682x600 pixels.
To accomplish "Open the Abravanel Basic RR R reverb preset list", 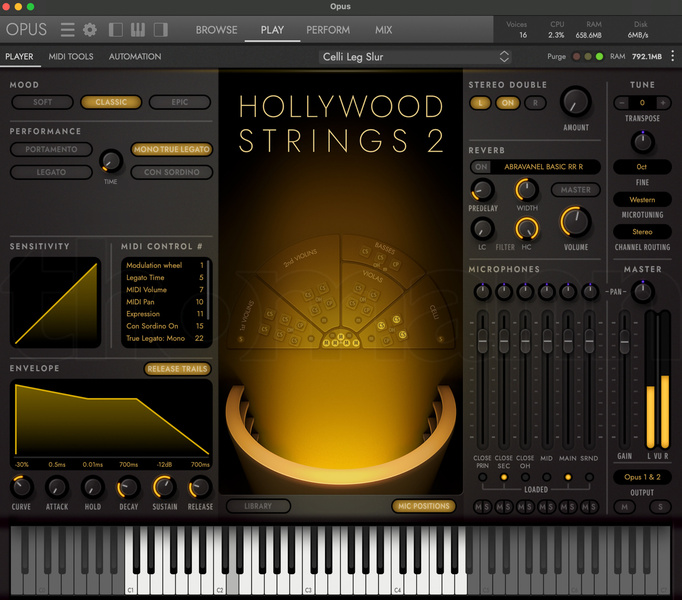I will pyautogui.click(x=544, y=167).
